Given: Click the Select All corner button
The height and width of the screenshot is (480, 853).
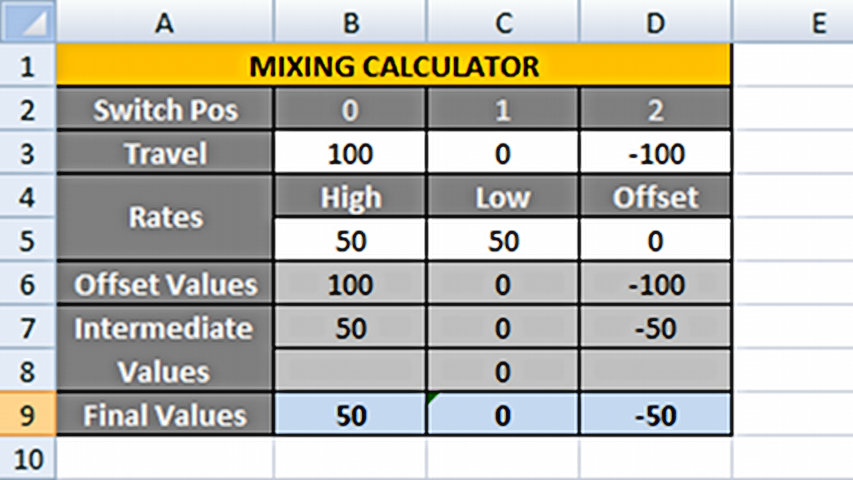Looking at the screenshot, I should pyautogui.click(x=27, y=21).
